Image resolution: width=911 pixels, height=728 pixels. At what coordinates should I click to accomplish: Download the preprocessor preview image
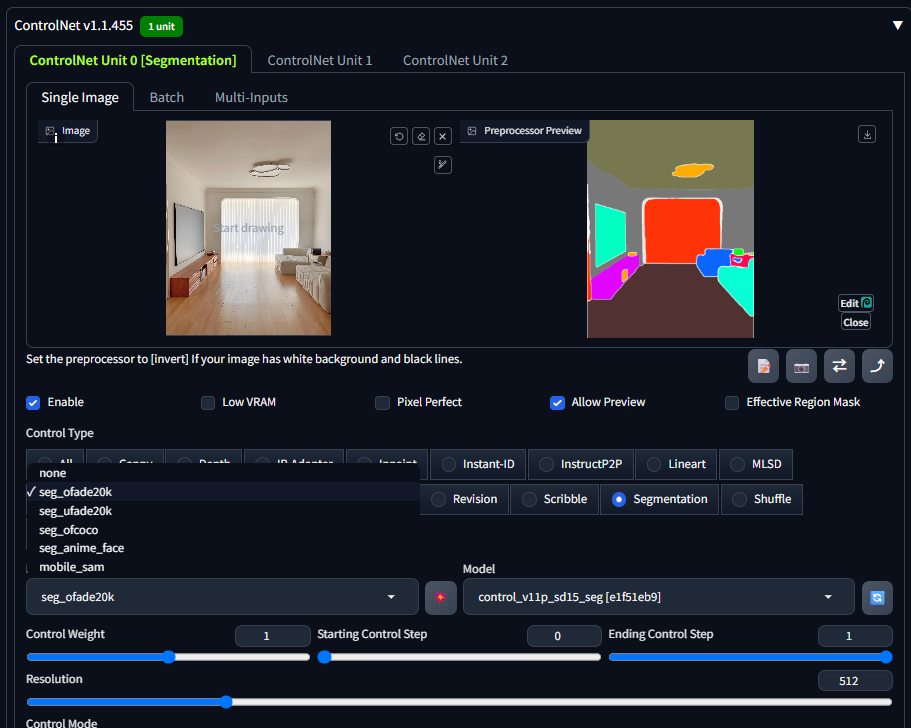point(867,134)
